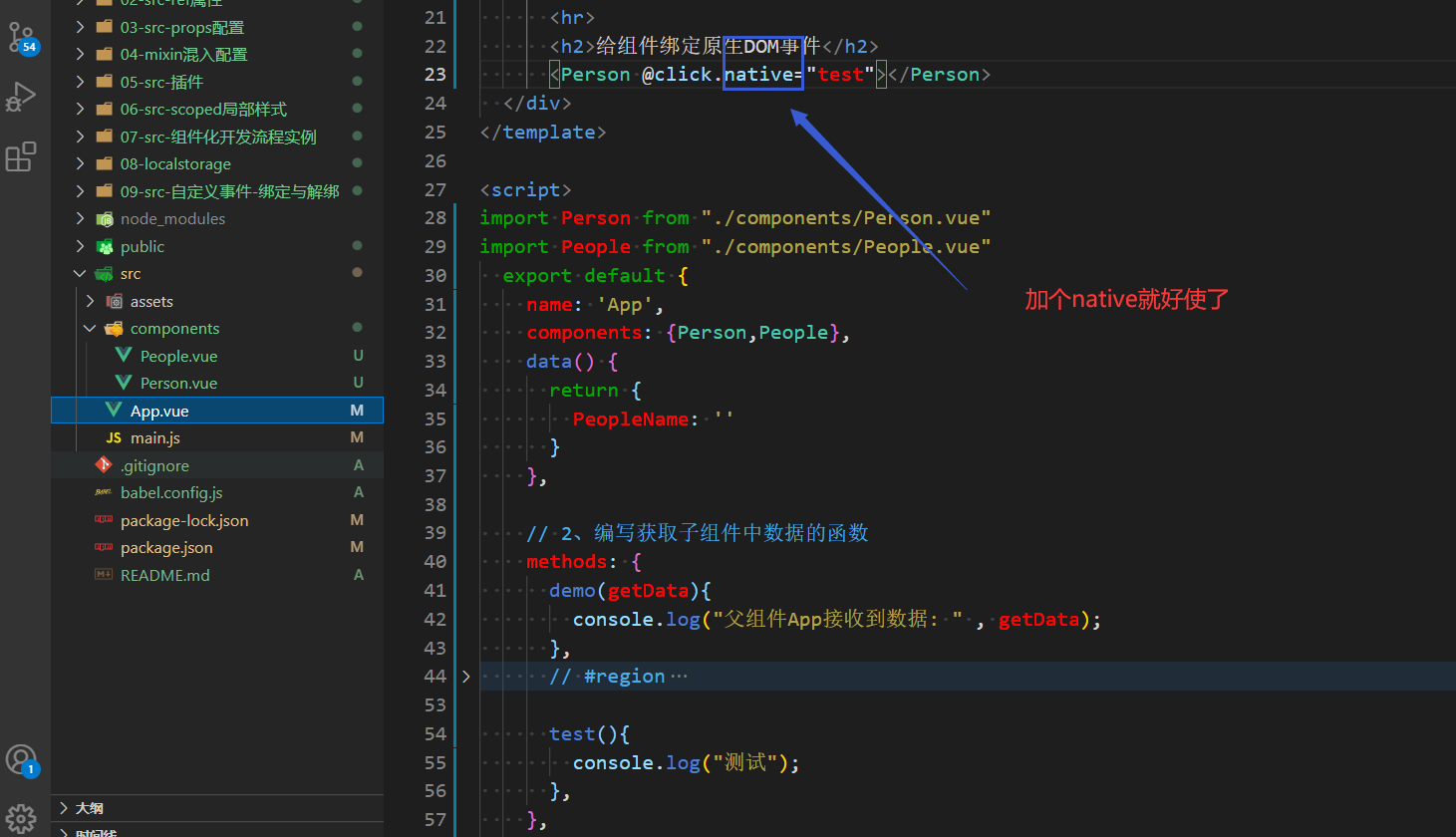Collapse components folder chevron
The width and height of the screenshot is (1456, 837).
(x=90, y=328)
